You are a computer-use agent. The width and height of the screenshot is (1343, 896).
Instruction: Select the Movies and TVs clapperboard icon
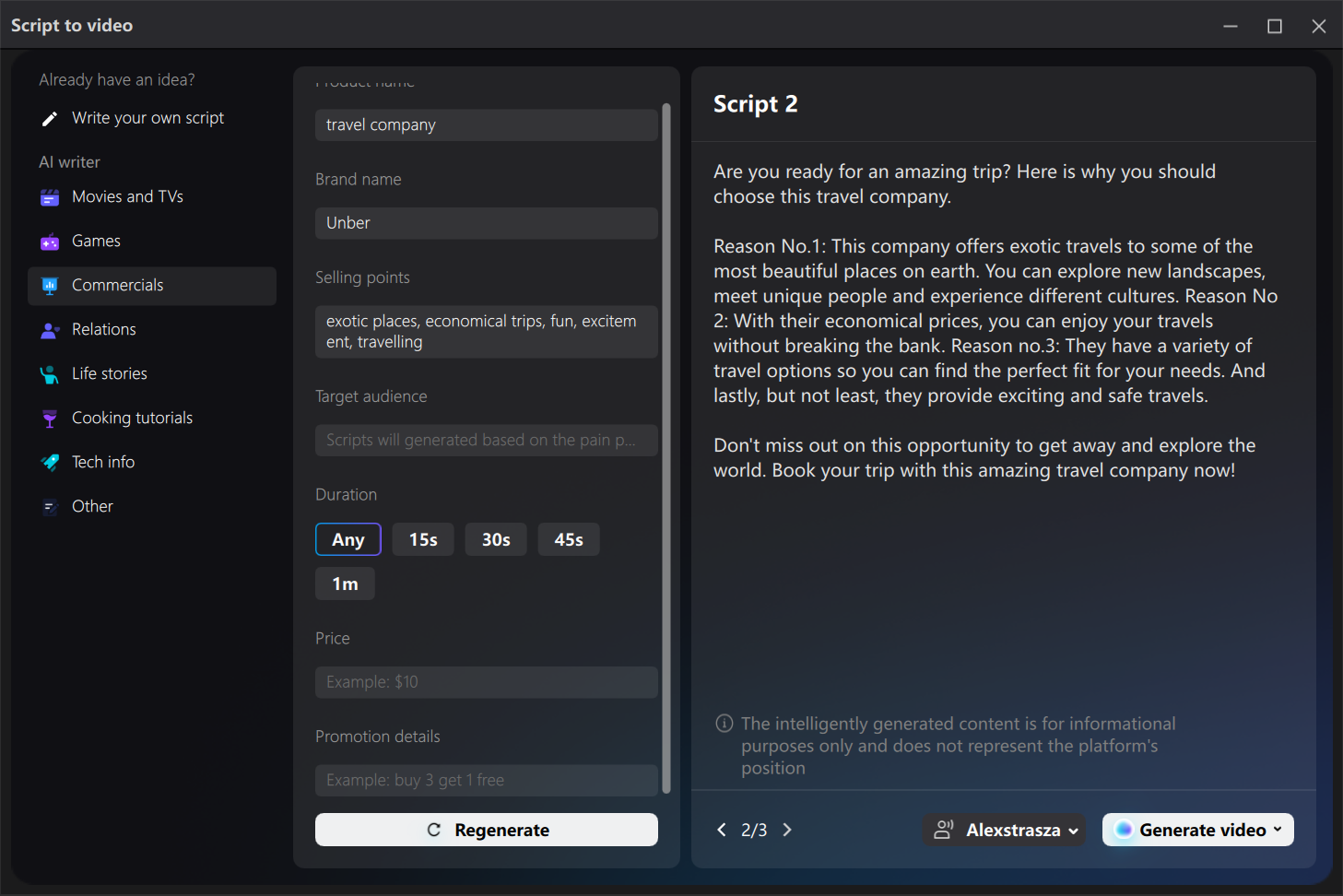[50, 197]
